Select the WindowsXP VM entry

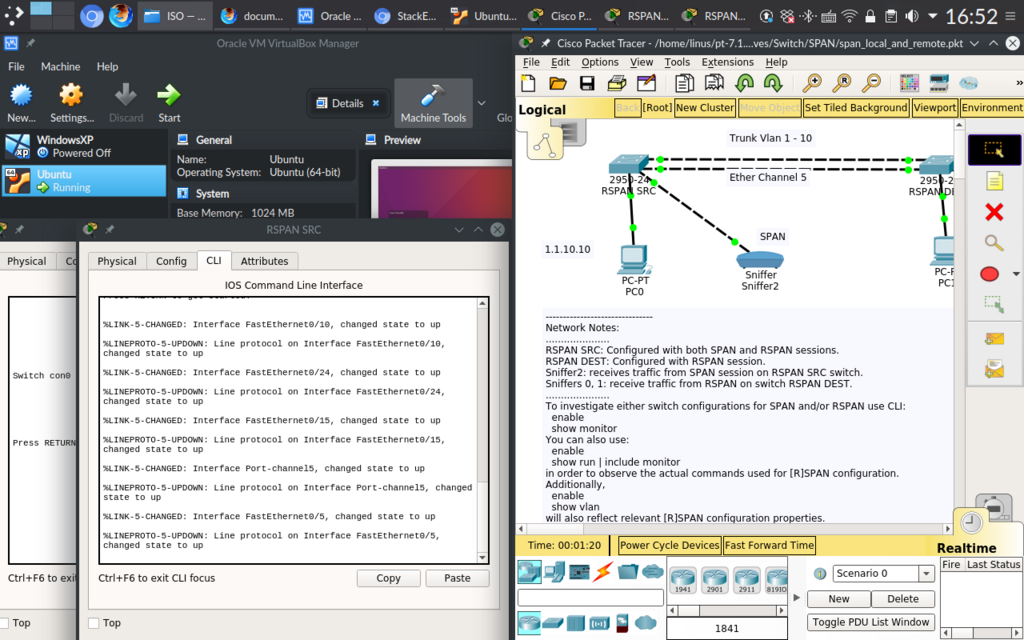click(84, 146)
